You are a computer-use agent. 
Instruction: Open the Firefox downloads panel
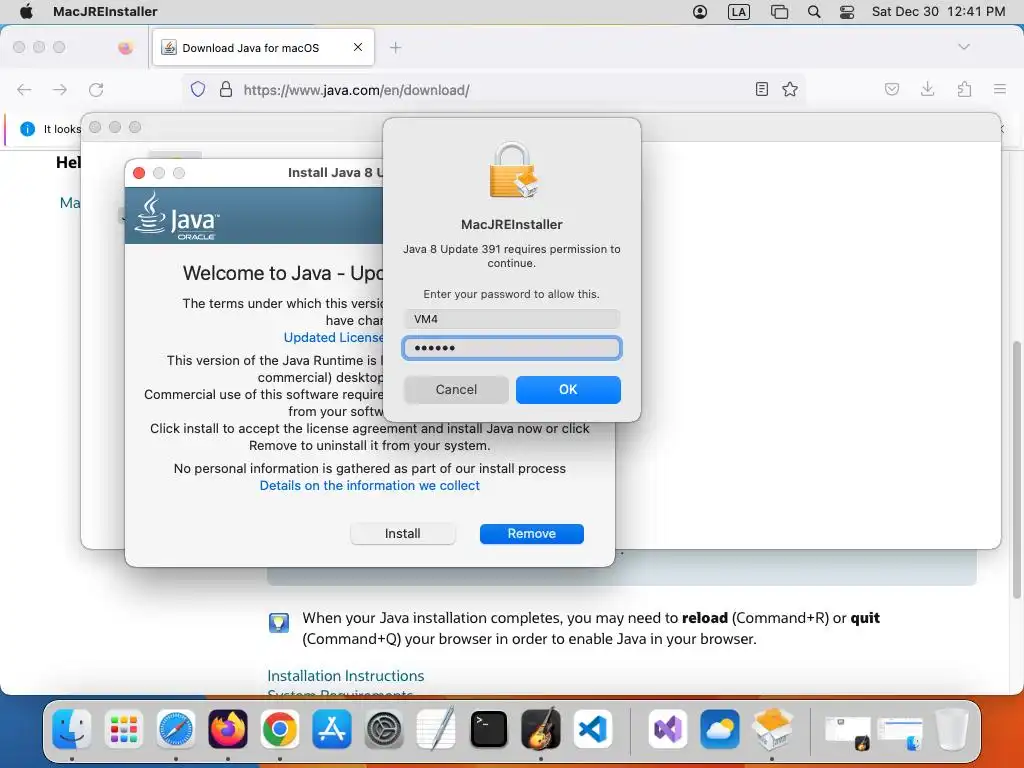(927, 89)
